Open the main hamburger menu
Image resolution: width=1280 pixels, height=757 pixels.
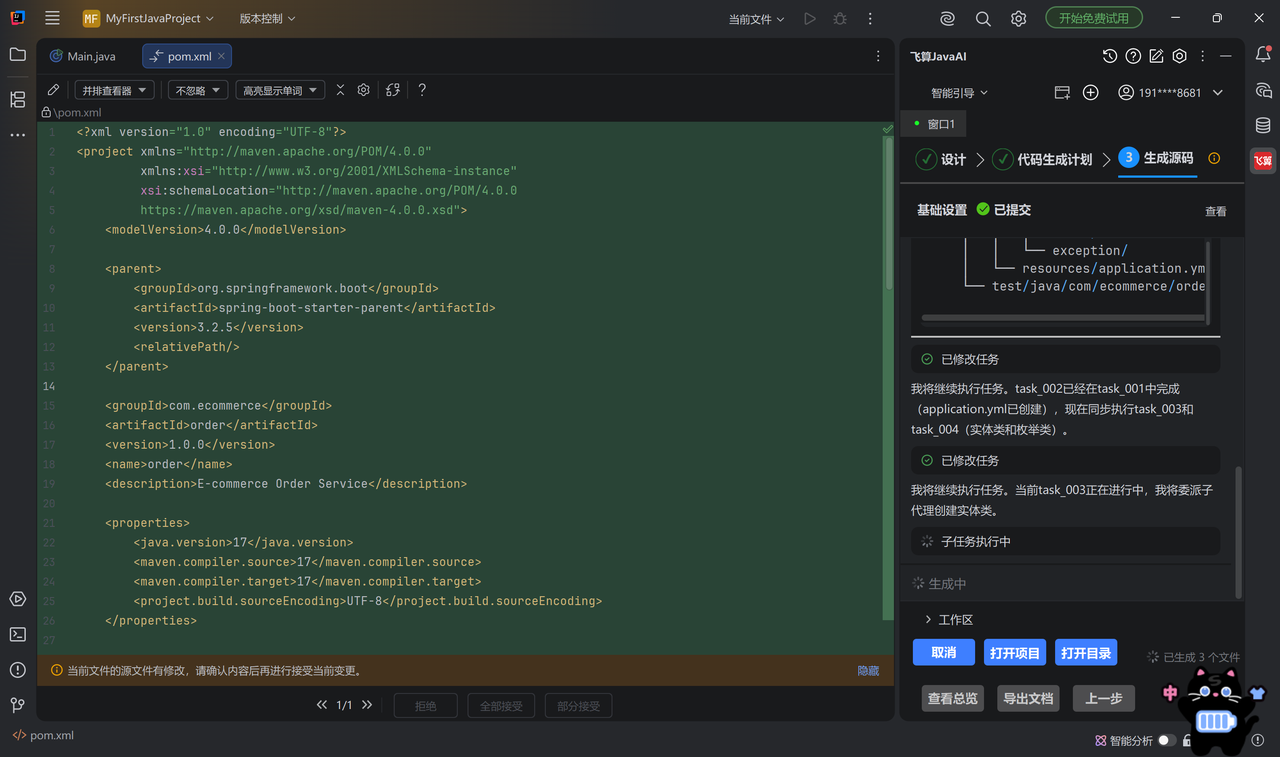52,18
